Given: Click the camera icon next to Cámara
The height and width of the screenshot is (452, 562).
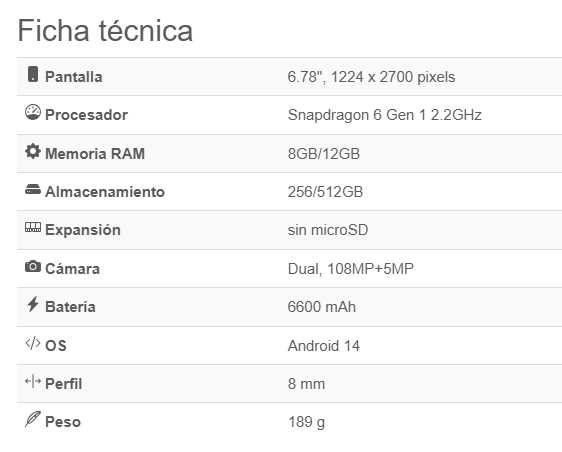Looking at the screenshot, I should click(x=33, y=266).
